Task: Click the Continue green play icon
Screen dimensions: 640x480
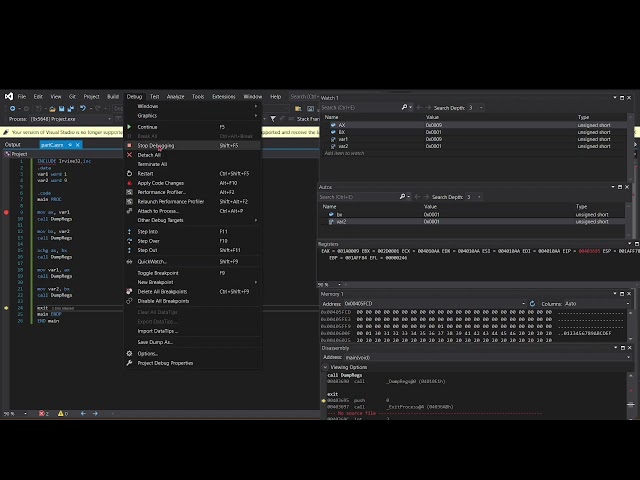Action: (129, 127)
